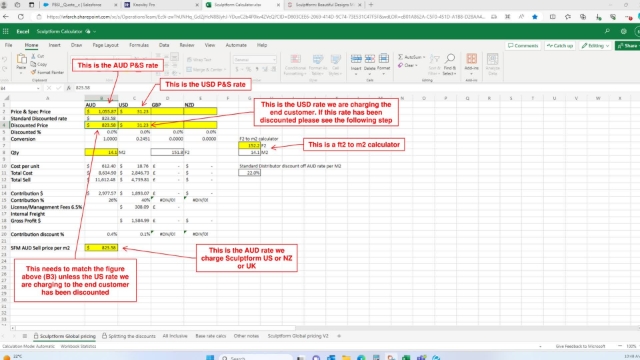Screen dimensions: 640x360
Task: Click the Conditional Formatting icon
Action: pos(296,59)
